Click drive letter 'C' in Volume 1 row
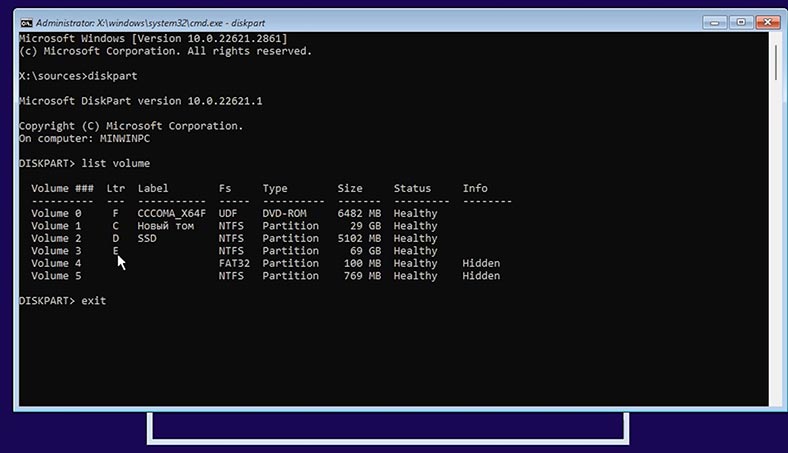The height and width of the screenshot is (453, 788). tap(116, 226)
